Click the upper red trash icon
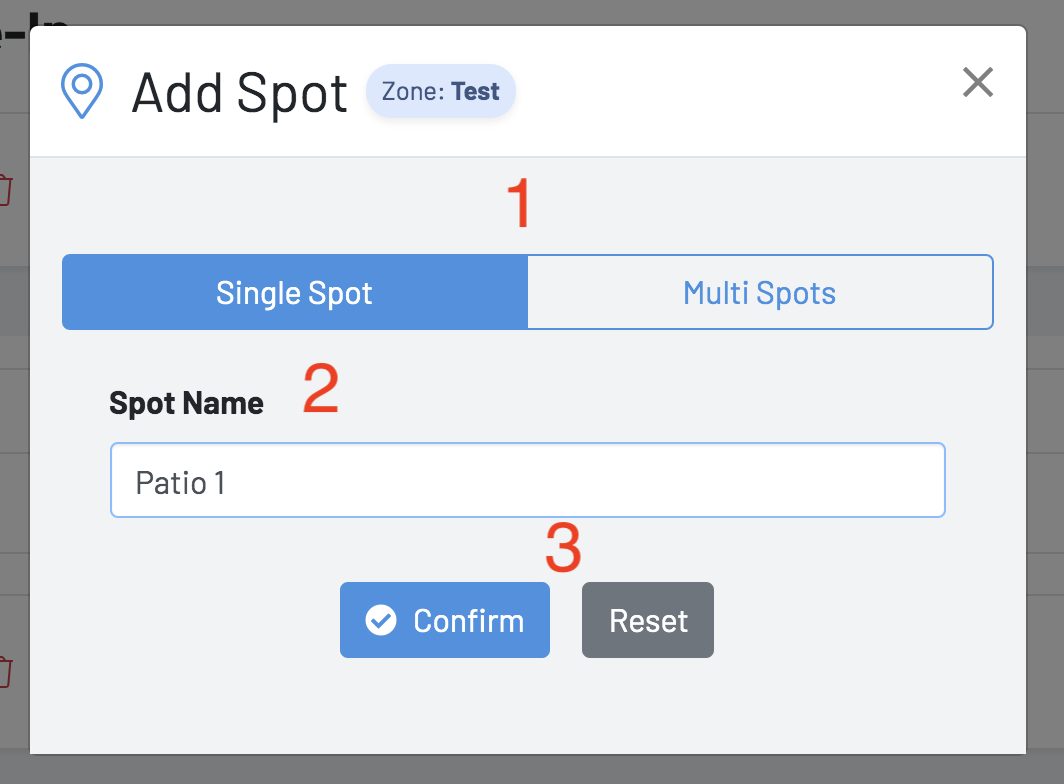This screenshot has width=1064, height=784. tap(5, 190)
